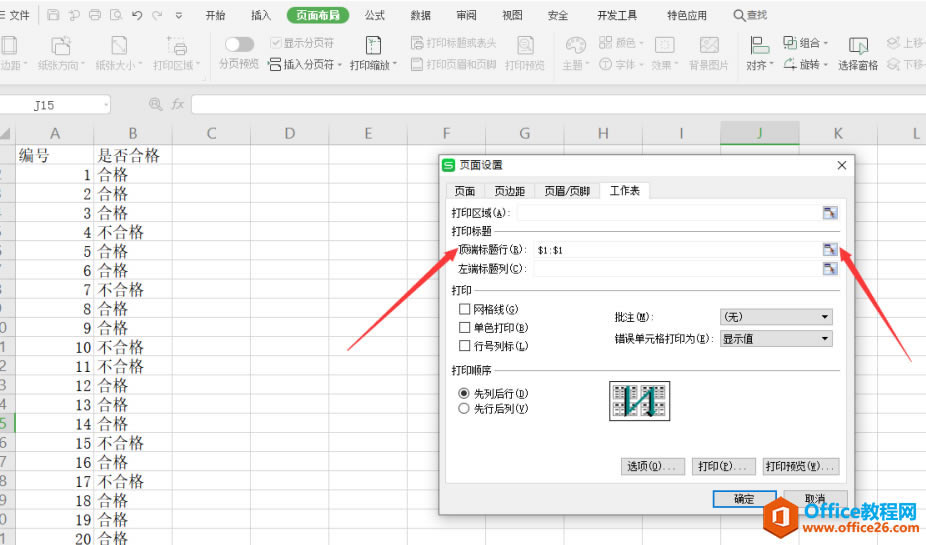This screenshot has width=926, height=545.
Task: Switch to the 开始 ribbon tab
Action: [x=215, y=15]
